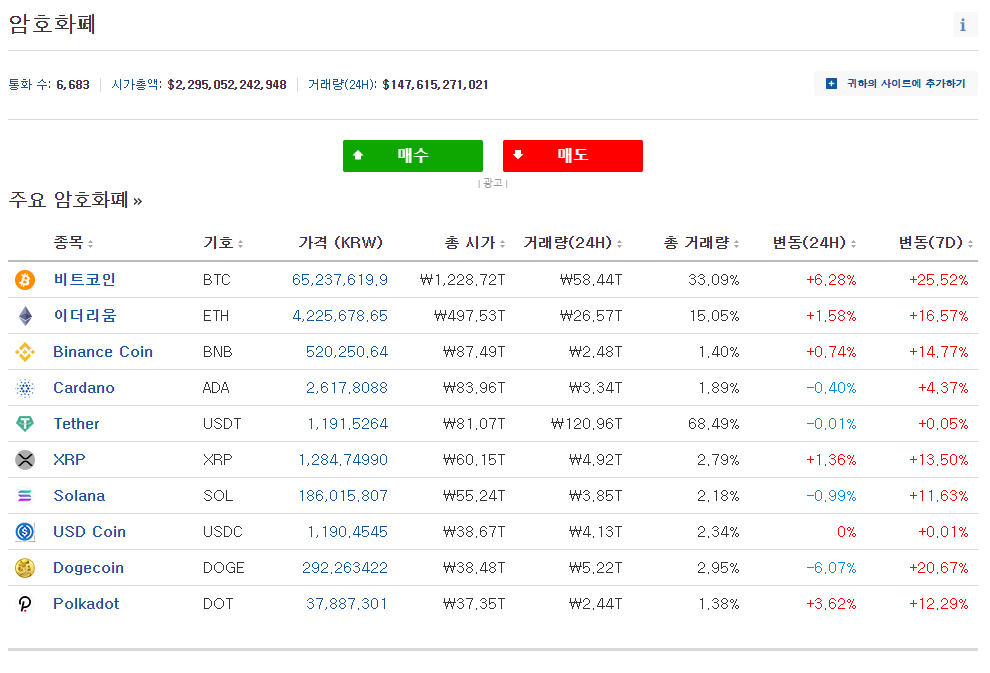Click Dogecoin price 292.263422
990x673 pixels.
pos(345,568)
